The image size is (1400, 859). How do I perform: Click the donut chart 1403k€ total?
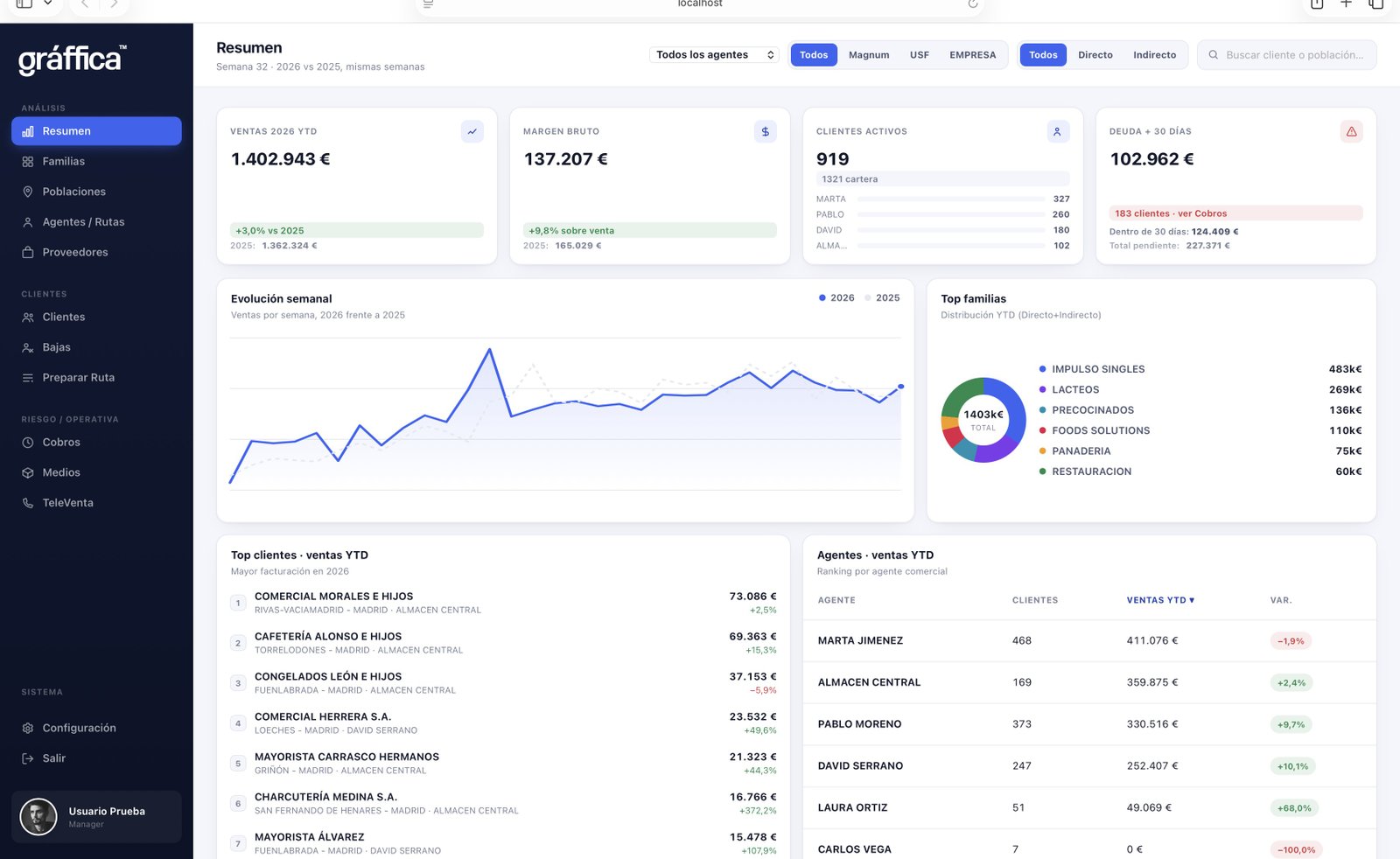(983, 420)
